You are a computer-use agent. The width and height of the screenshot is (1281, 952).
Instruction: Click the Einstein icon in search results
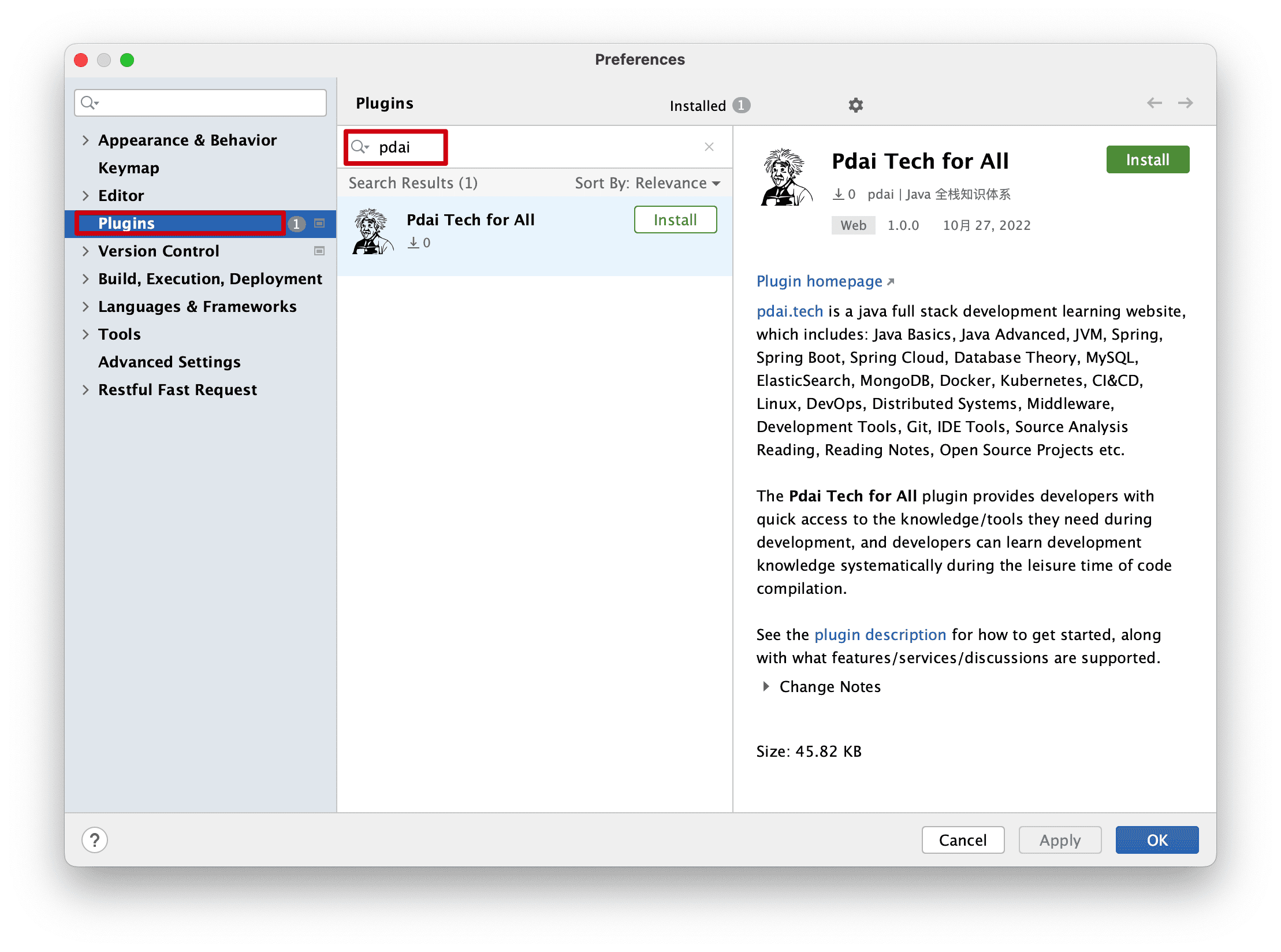click(x=373, y=232)
